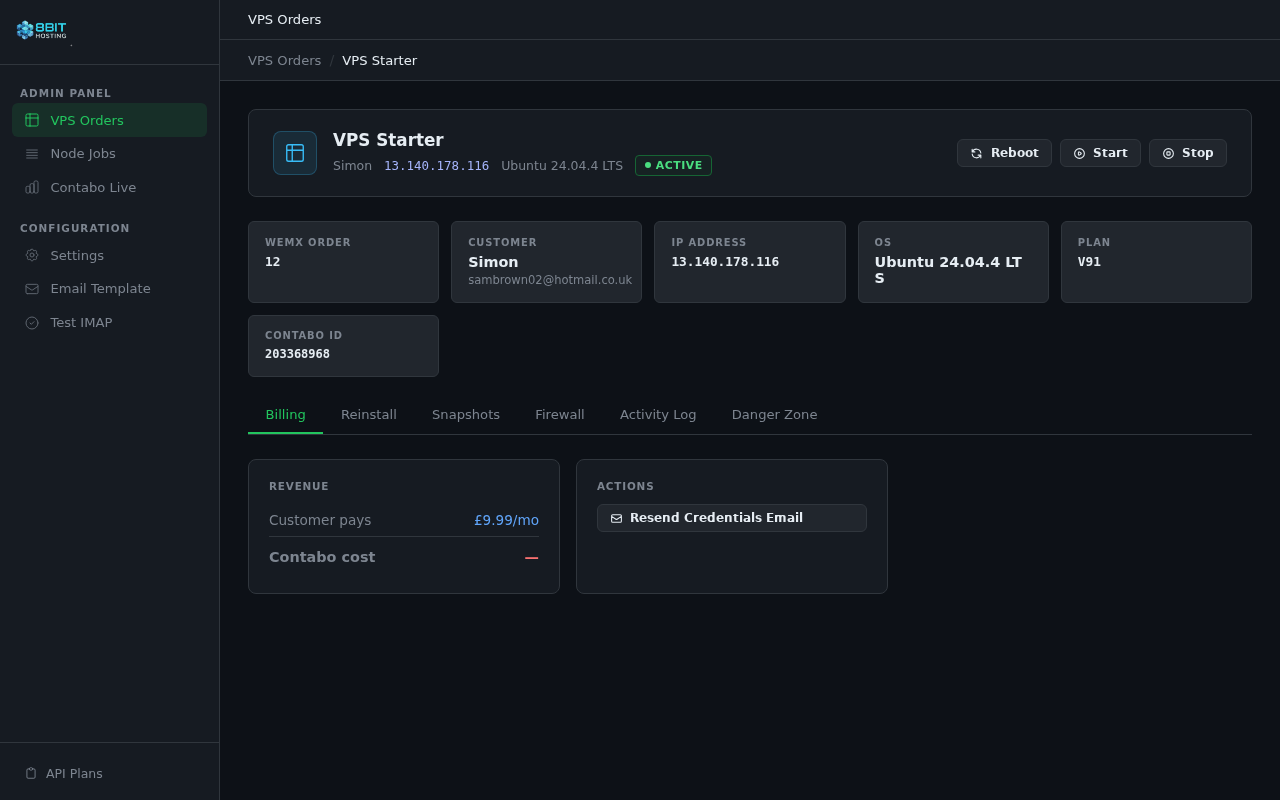Click the VPS Starter header server icon
This screenshot has width=1280, height=800.
coord(295,153)
